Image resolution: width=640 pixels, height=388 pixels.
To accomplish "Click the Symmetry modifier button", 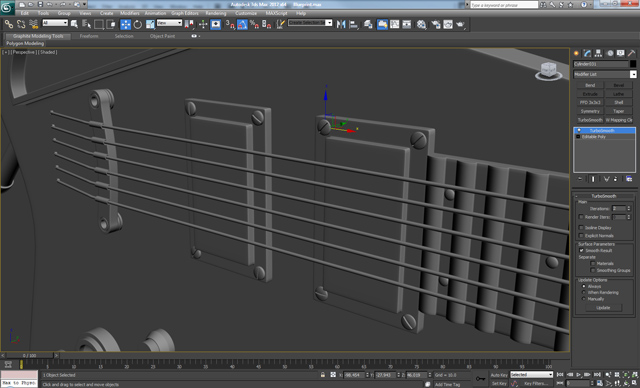I will point(590,111).
